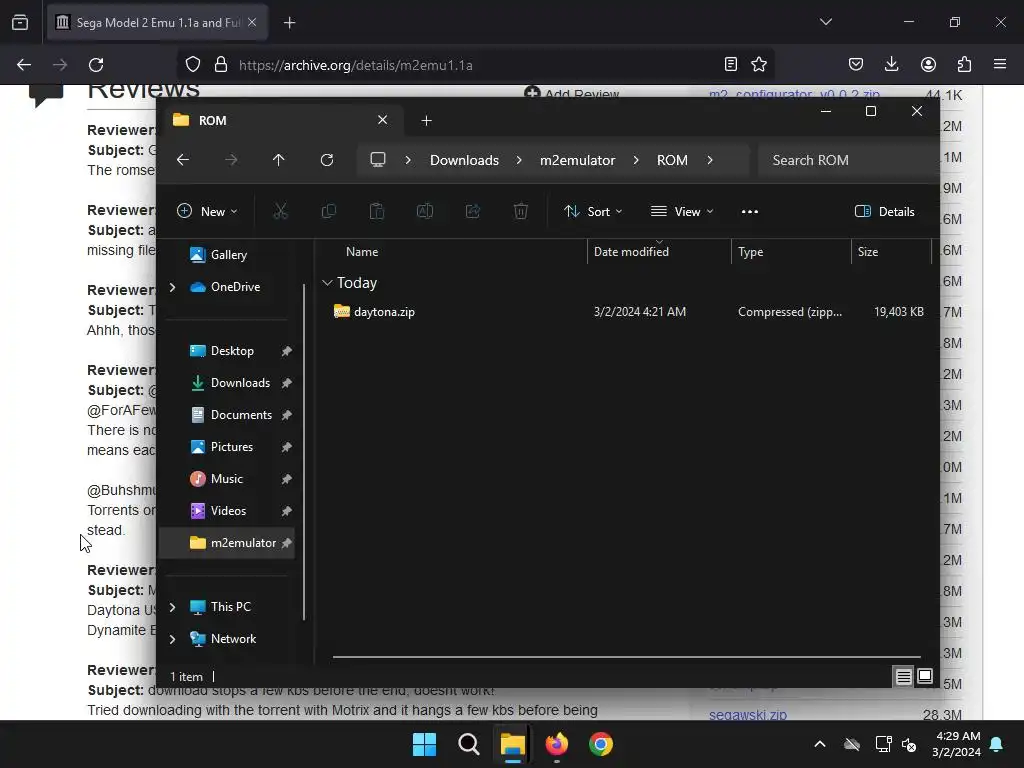Click the Rename icon in Explorer toolbar
Screen dimensions: 1024x768
(x=424, y=211)
